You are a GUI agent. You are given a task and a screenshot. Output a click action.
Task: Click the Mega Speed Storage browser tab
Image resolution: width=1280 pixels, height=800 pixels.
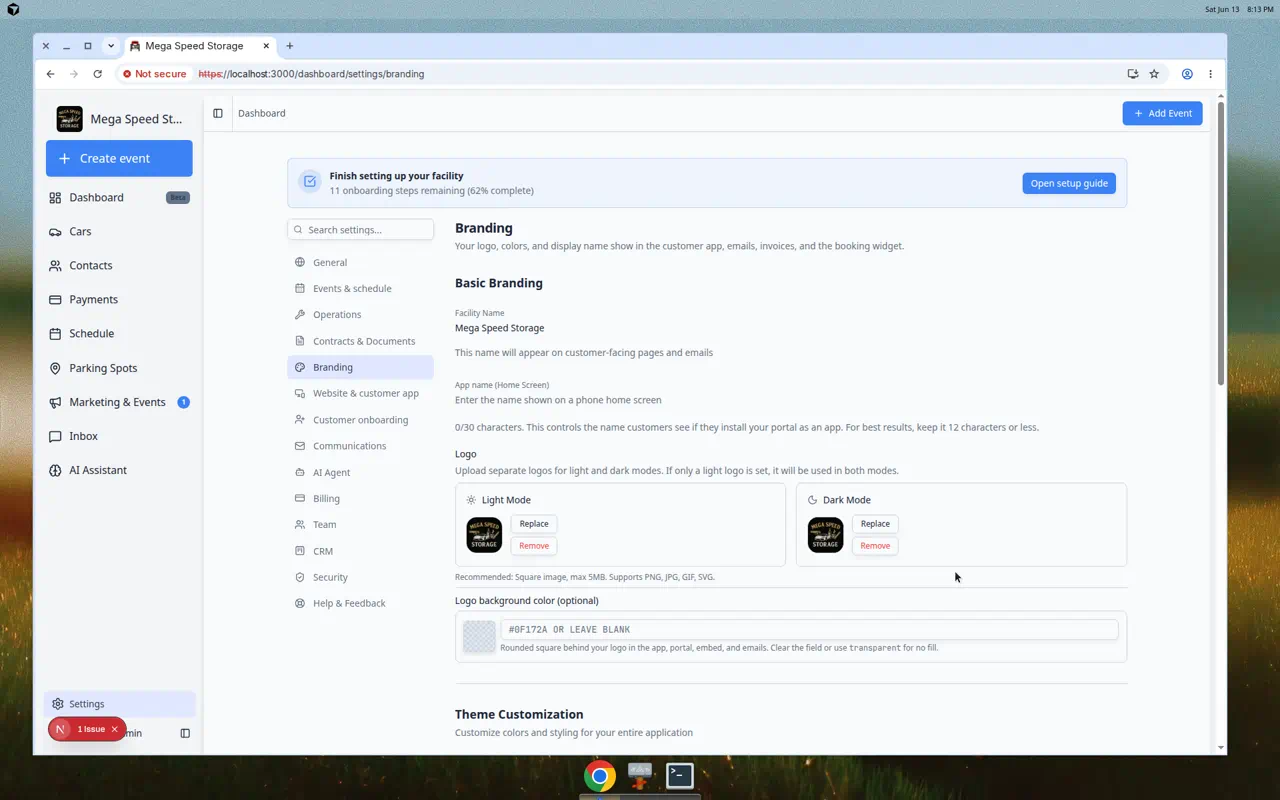(x=199, y=46)
